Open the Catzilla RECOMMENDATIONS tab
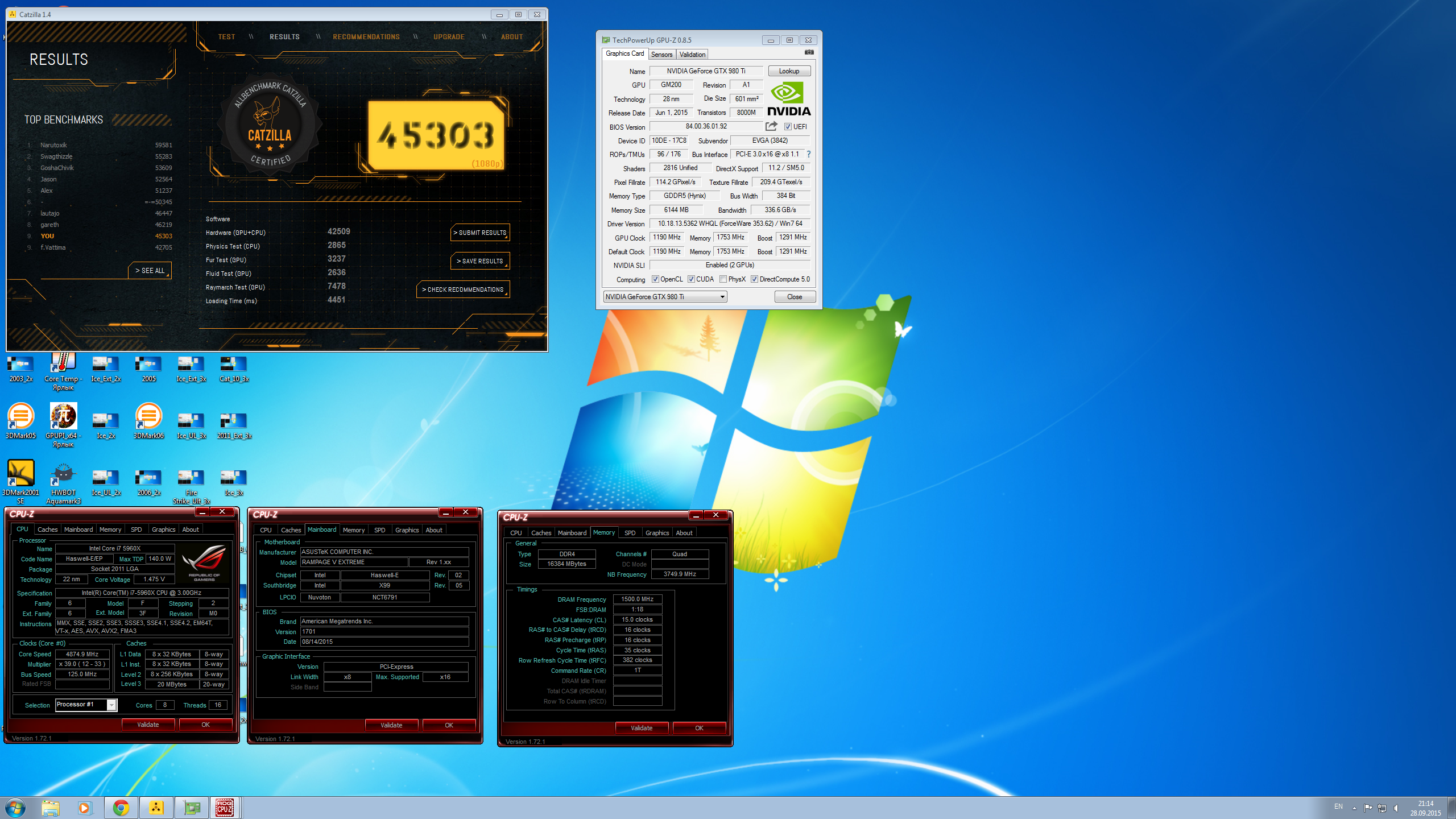 coord(366,37)
